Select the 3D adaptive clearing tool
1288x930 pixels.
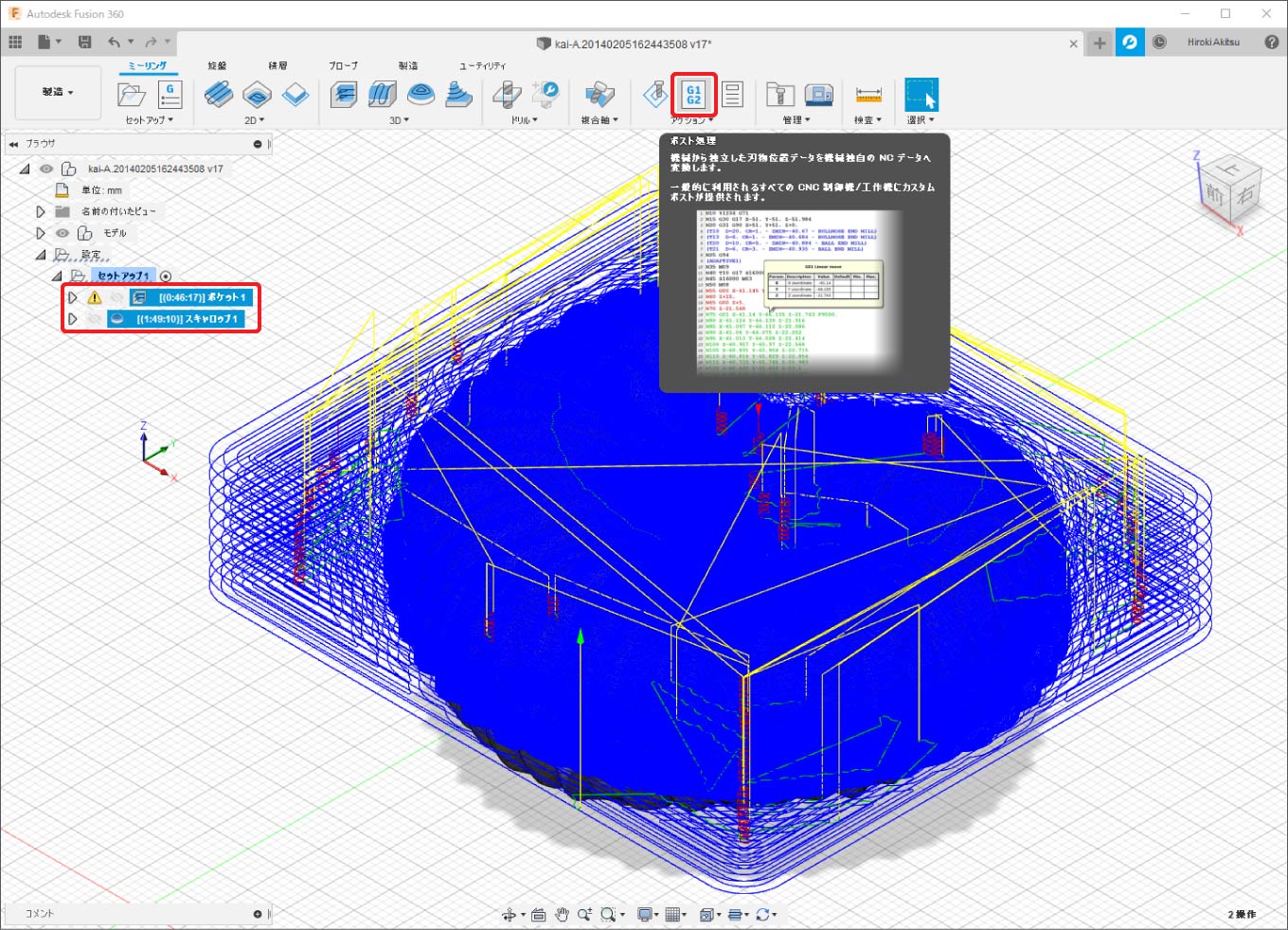343,95
